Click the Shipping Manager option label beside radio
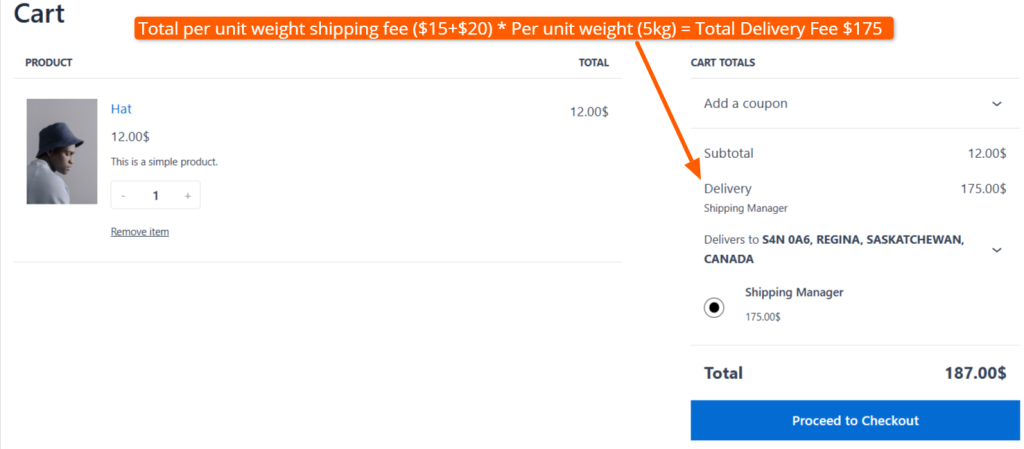This screenshot has height=449, width=1024. pos(794,292)
